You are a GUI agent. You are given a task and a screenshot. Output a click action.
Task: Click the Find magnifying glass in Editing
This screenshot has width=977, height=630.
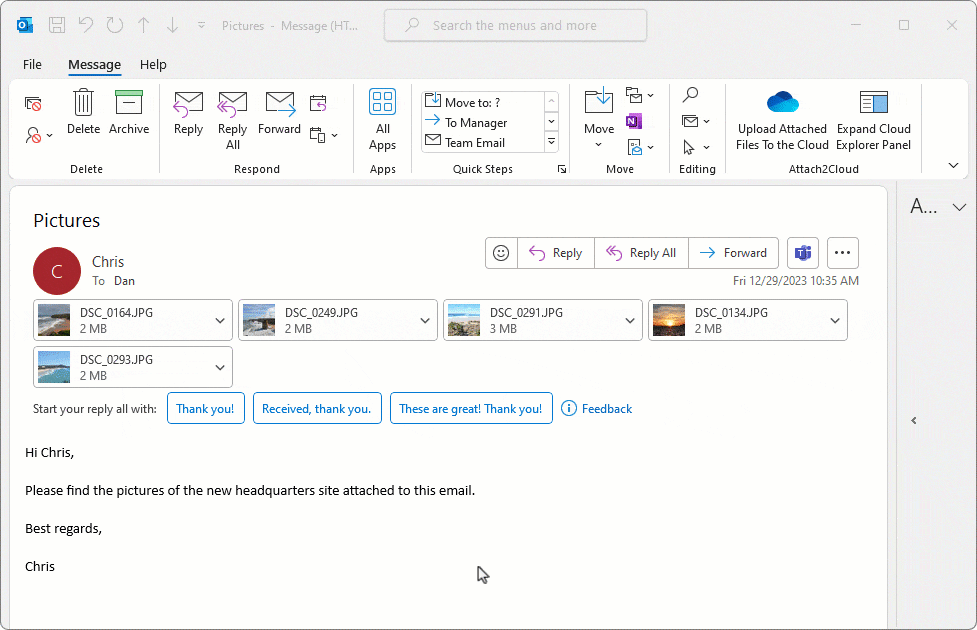[690, 95]
